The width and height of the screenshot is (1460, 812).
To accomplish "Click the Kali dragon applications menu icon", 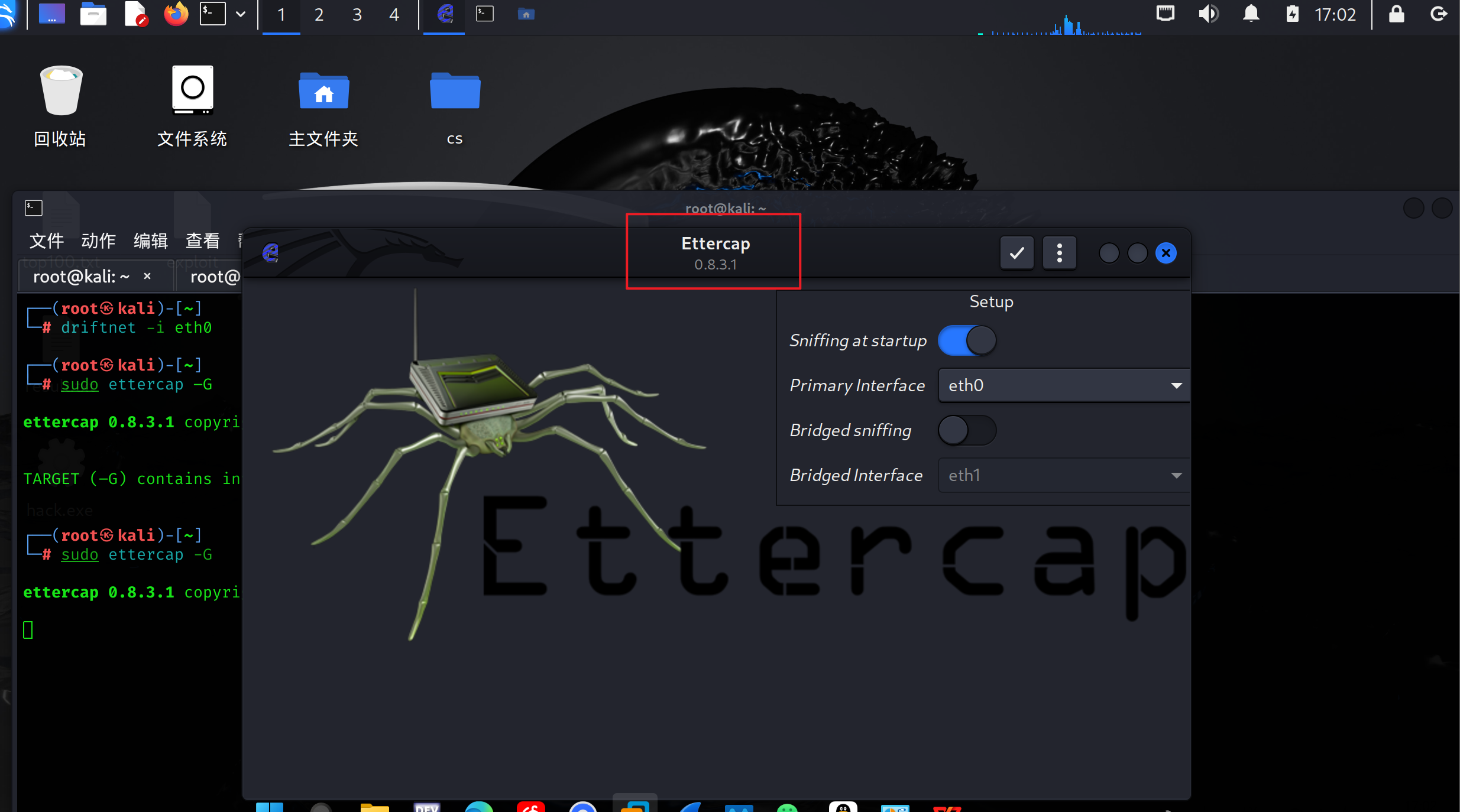I will (7, 14).
